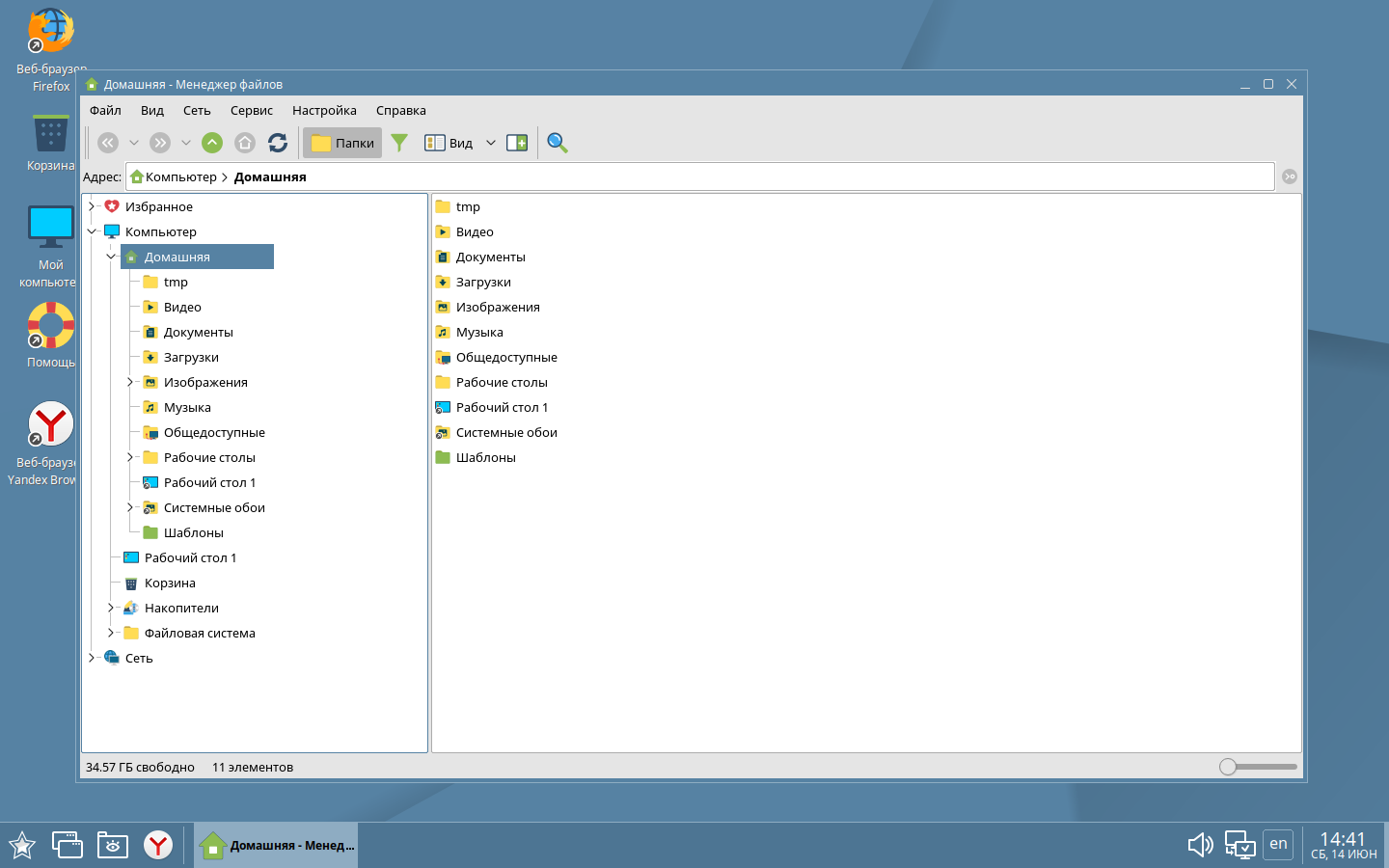The height and width of the screenshot is (868, 1389).
Task: Go to the home folder via the toolbar house icon
Action: [245, 143]
